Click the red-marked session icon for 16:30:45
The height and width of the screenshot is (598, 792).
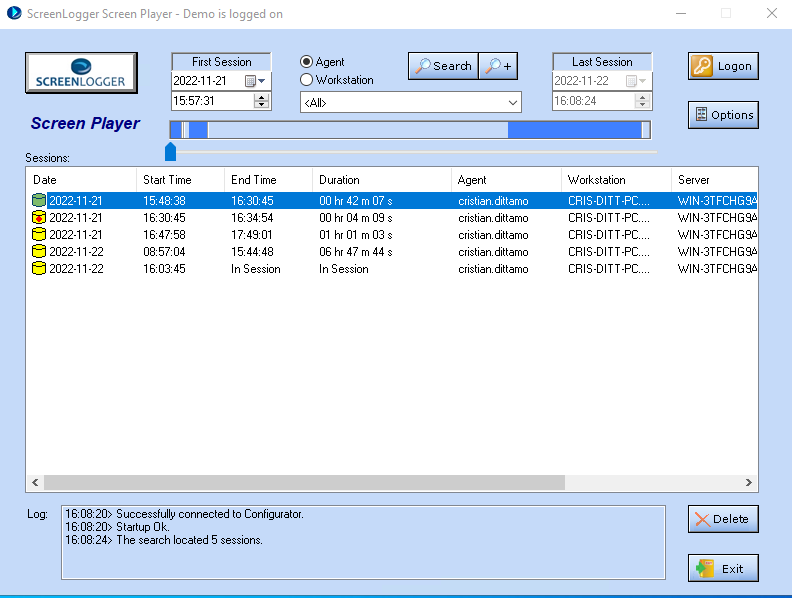pos(39,218)
